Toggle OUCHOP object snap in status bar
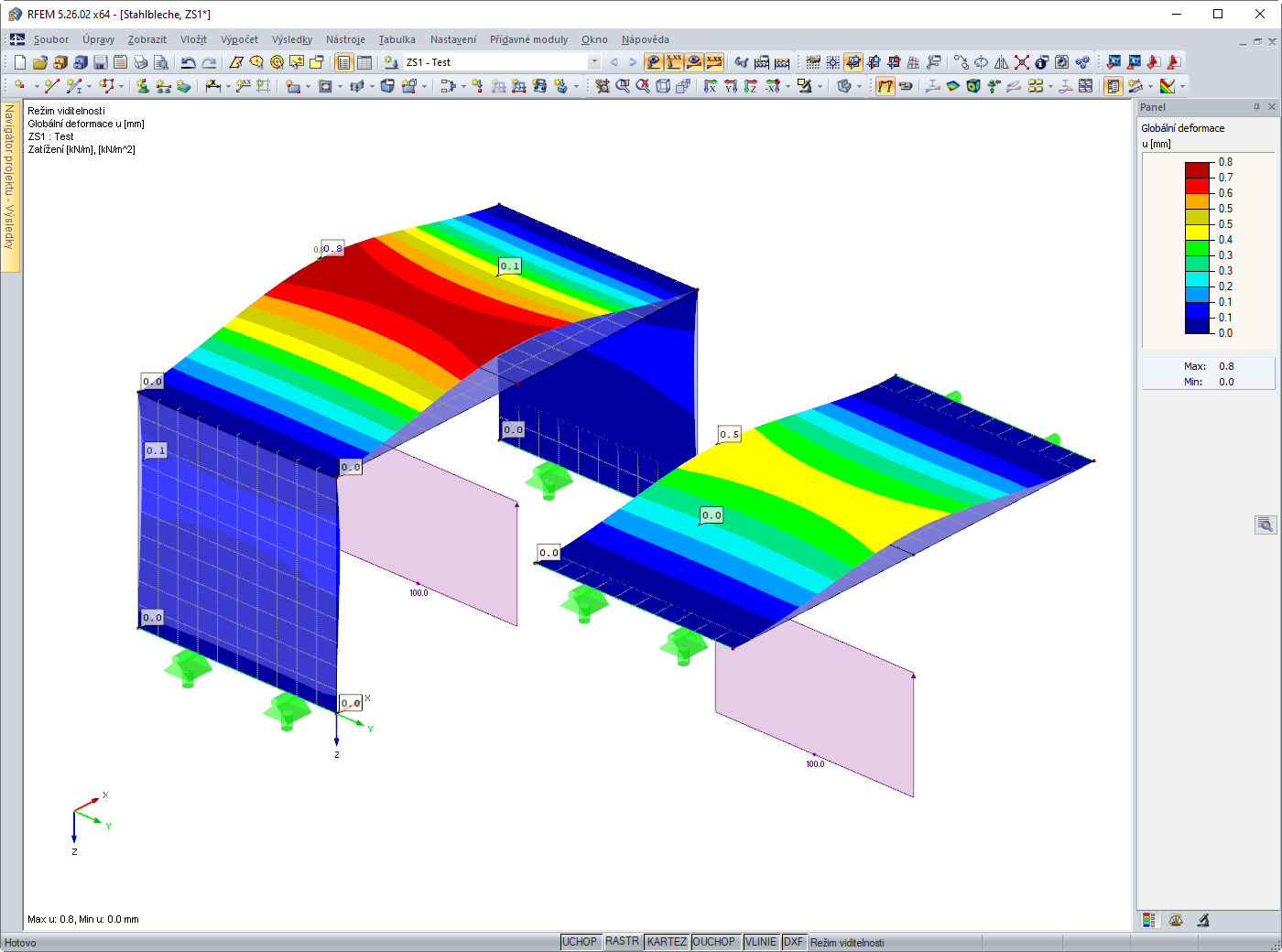The image size is (1282, 952). pos(714,942)
